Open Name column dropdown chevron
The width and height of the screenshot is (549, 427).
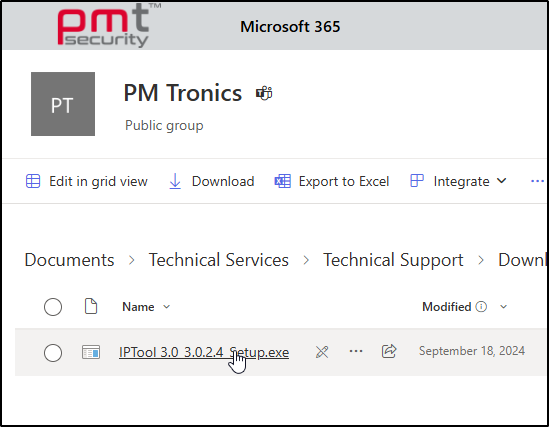(167, 307)
